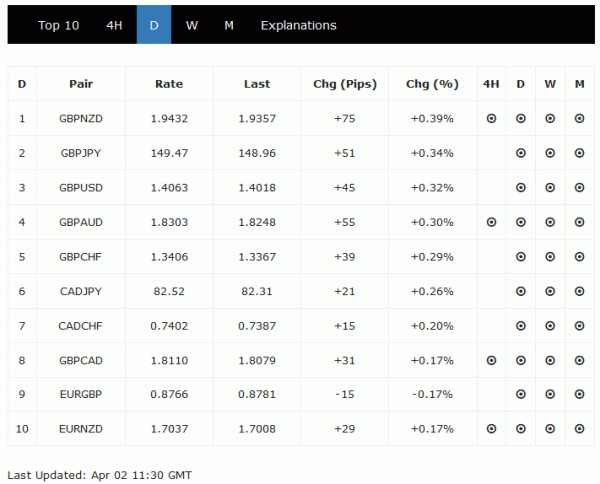Sort by the Chg (Pips) column header

(344, 84)
